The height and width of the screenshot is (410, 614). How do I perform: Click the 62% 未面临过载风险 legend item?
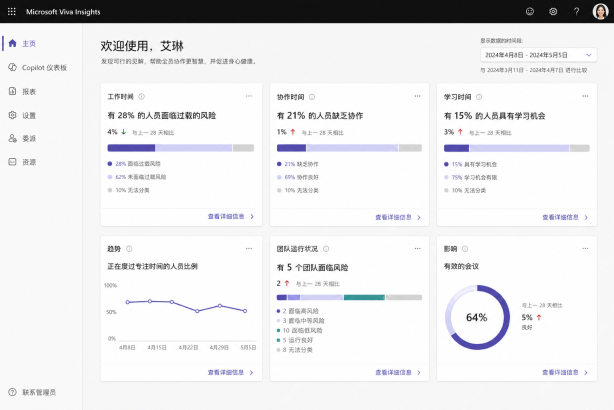click(137, 177)
